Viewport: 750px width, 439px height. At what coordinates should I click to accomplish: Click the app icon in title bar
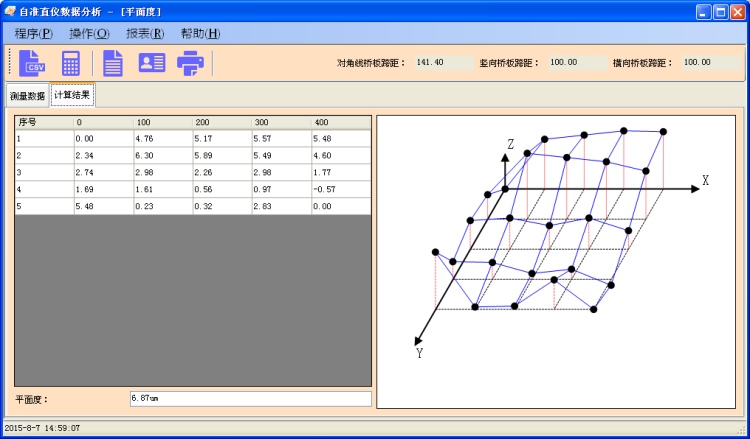[10, 11]
